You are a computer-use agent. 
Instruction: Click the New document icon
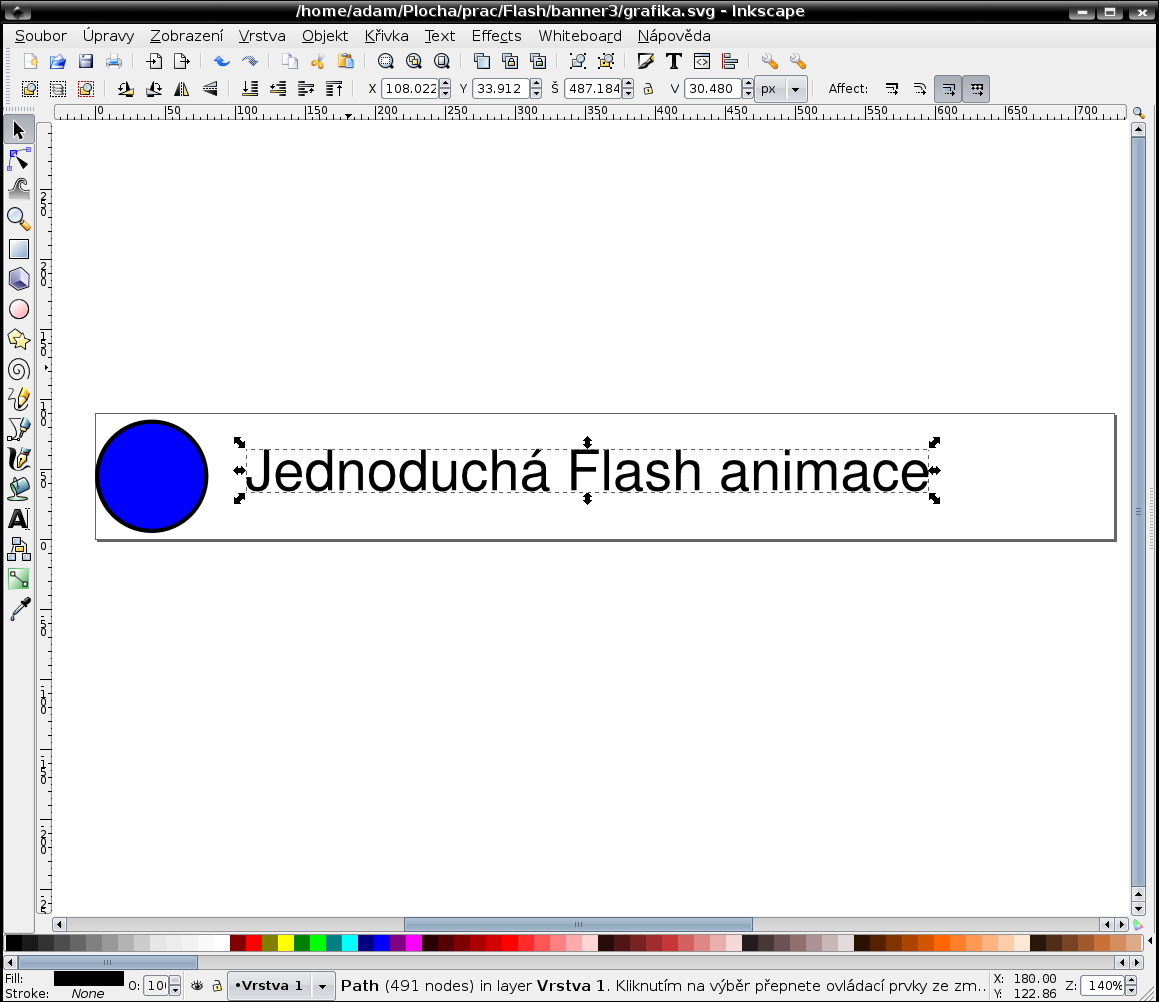30,61
